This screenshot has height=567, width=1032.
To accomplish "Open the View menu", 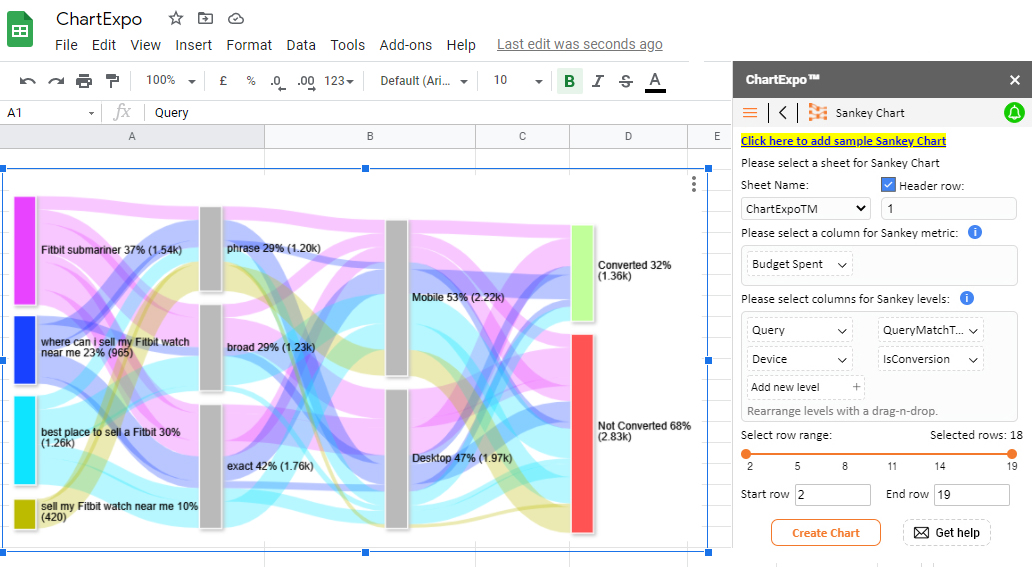I will 145,45.
